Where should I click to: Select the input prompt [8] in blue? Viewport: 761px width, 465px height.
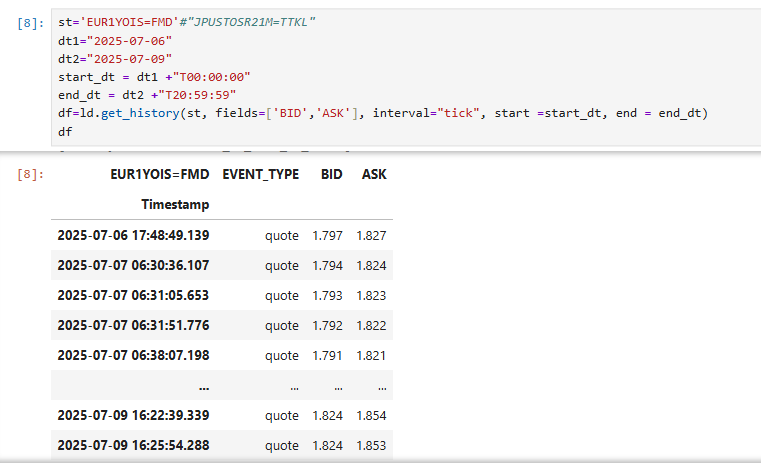(30, 23)
